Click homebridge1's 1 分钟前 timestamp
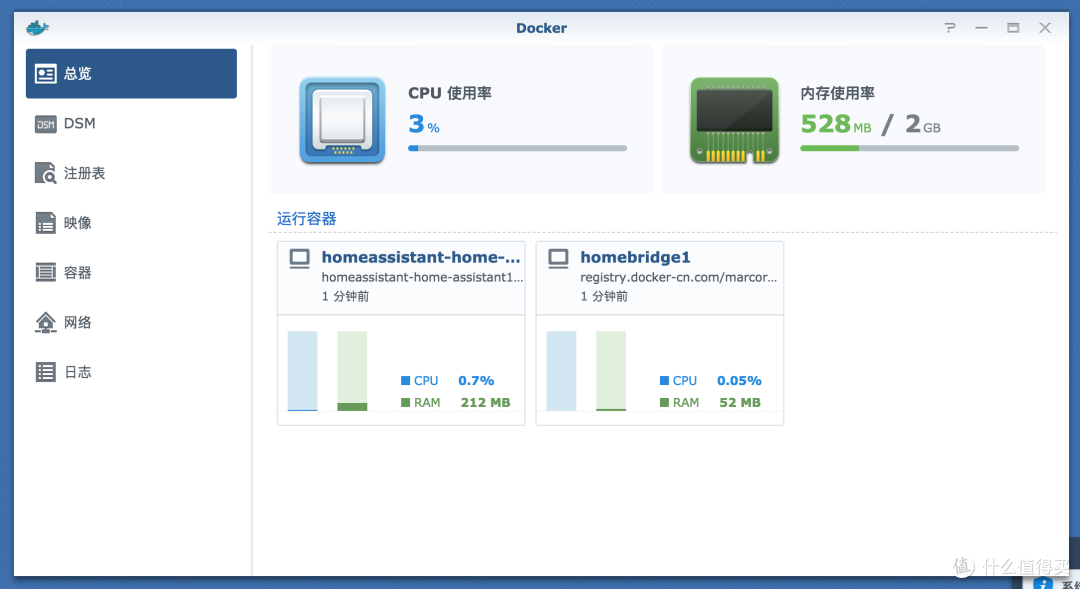 pyautogui.click(x=604, y=296)
